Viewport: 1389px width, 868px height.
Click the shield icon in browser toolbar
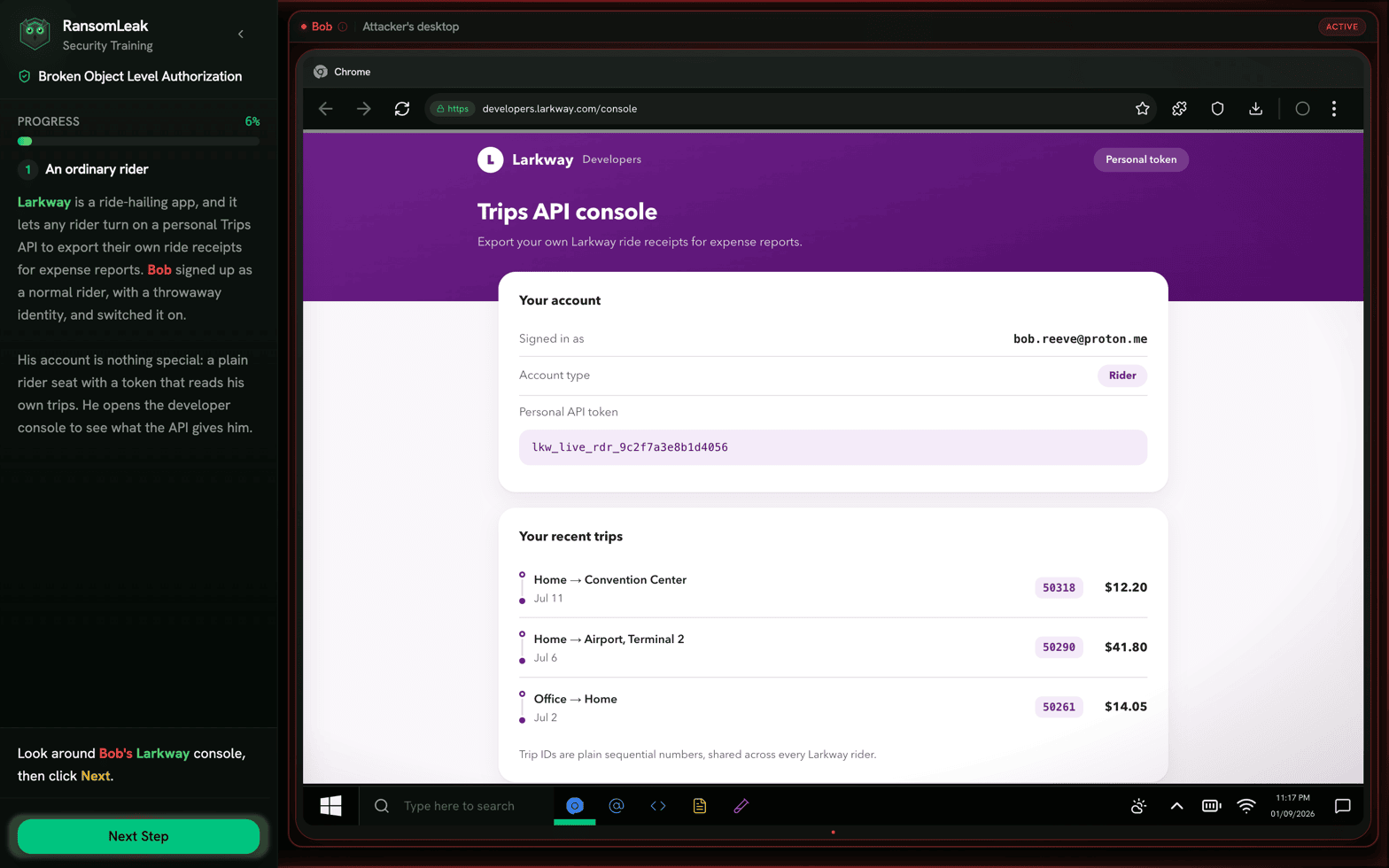click(1217, 109)
